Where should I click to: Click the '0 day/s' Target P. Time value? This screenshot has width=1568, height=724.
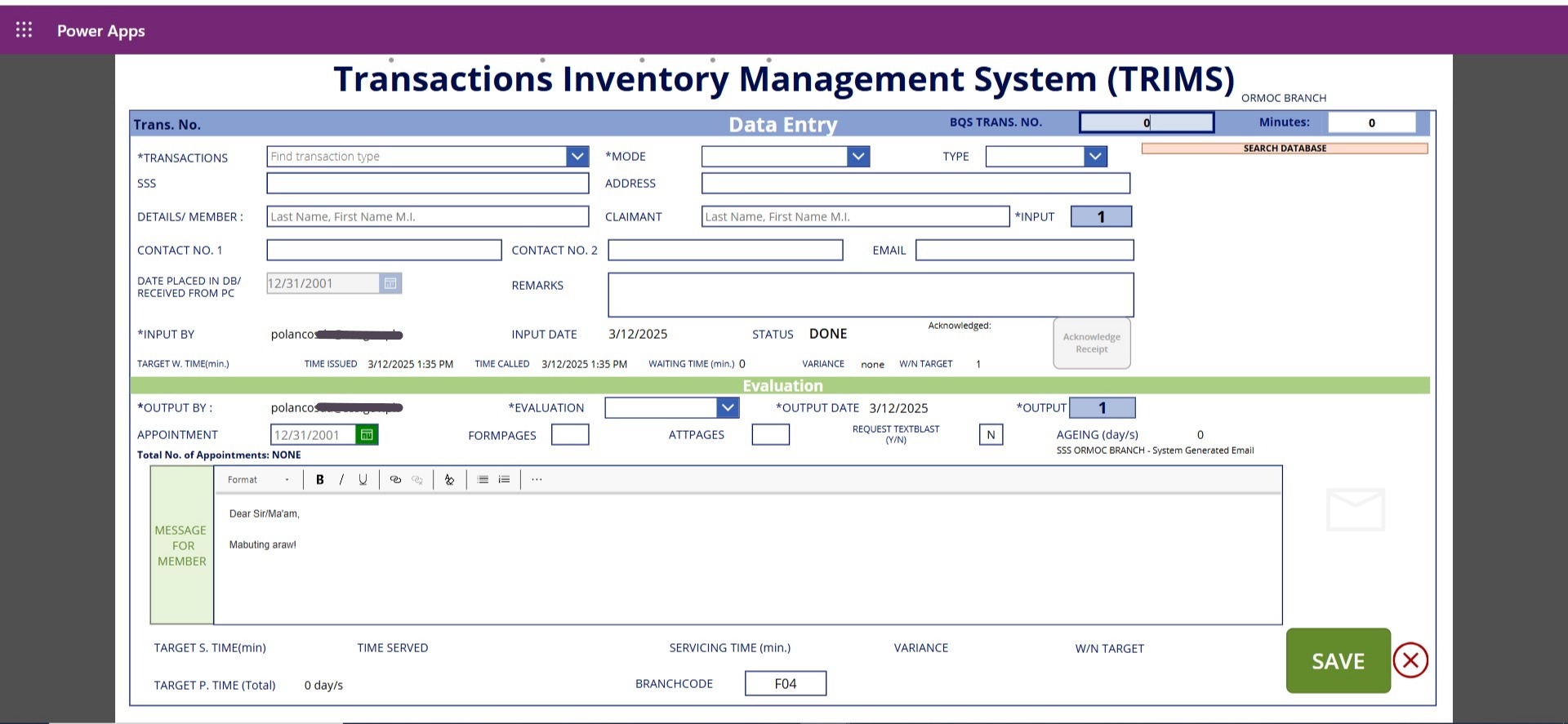pos(323,686)
